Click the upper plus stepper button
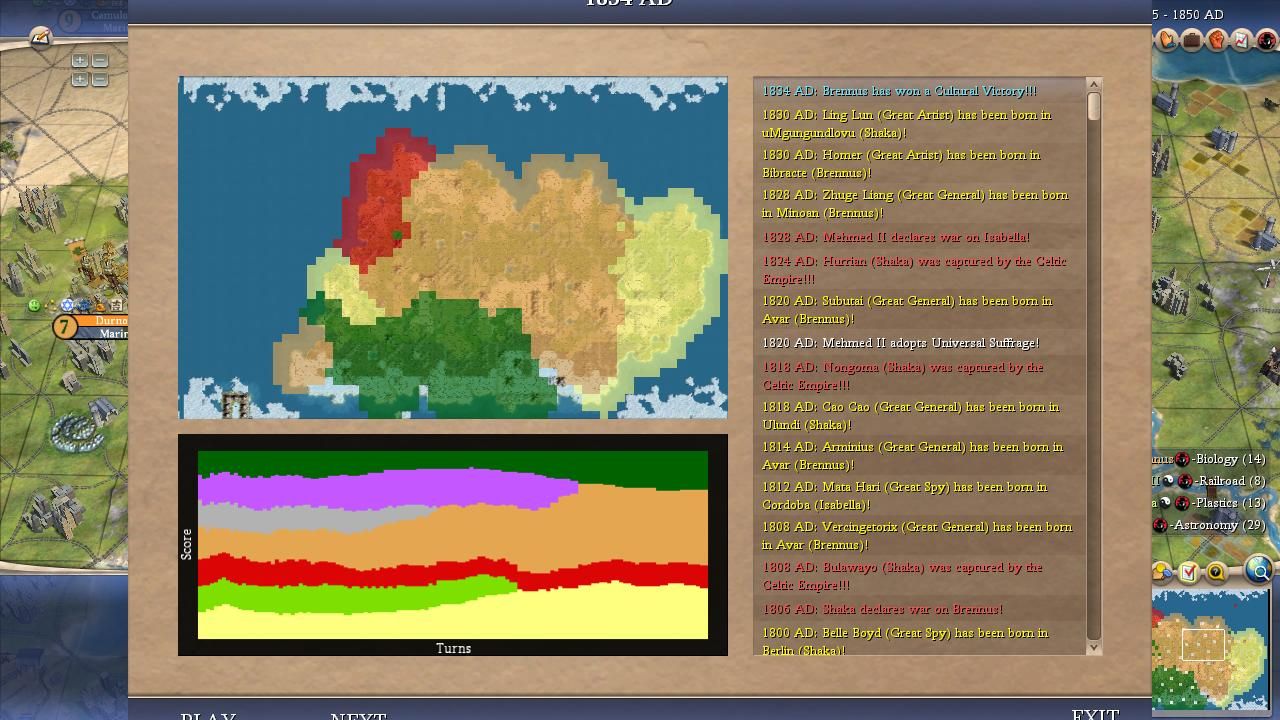1280x720 pixels. click(80, 61)
